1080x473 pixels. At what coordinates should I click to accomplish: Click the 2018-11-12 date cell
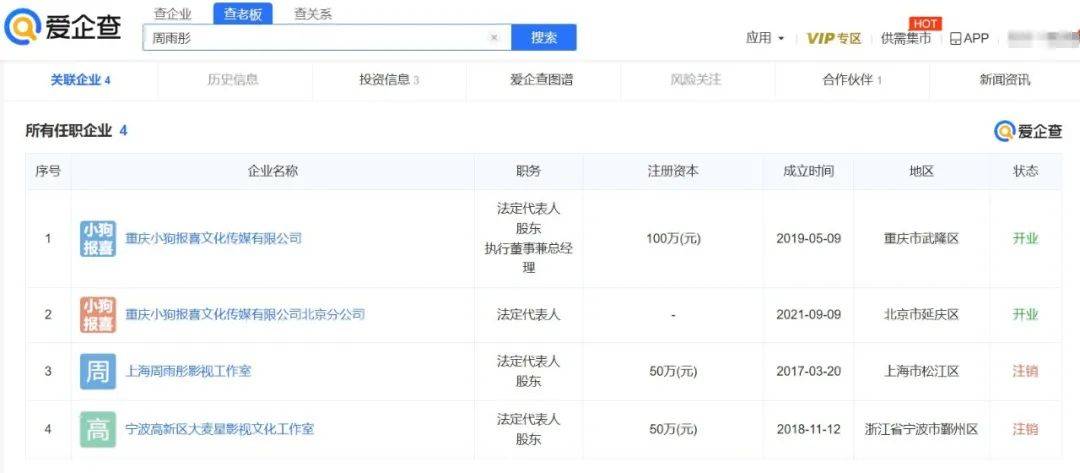[809, 430]
